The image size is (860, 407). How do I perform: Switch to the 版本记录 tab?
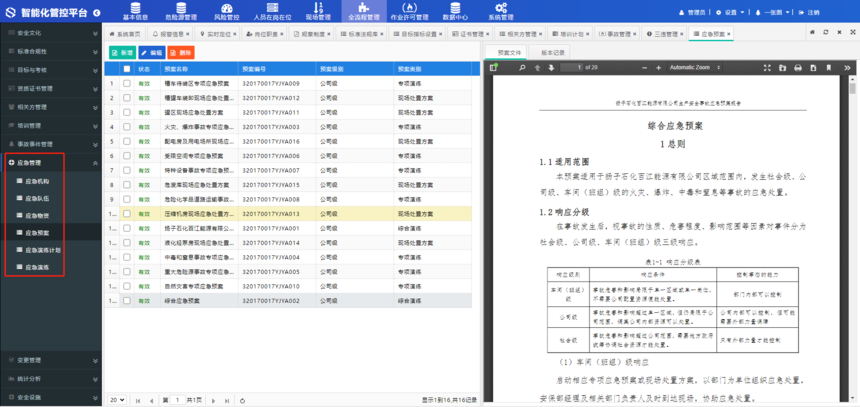[553, 52]
